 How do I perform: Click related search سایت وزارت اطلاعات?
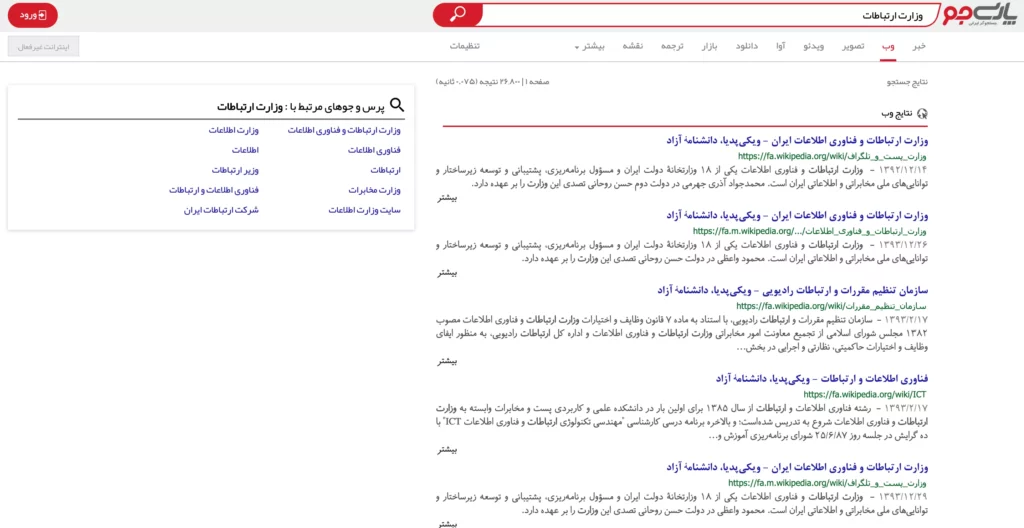tap(364, 210)
